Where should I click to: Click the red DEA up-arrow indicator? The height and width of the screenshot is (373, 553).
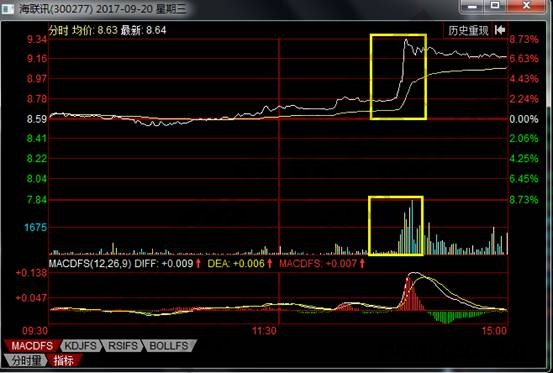(x=270, y=263)
